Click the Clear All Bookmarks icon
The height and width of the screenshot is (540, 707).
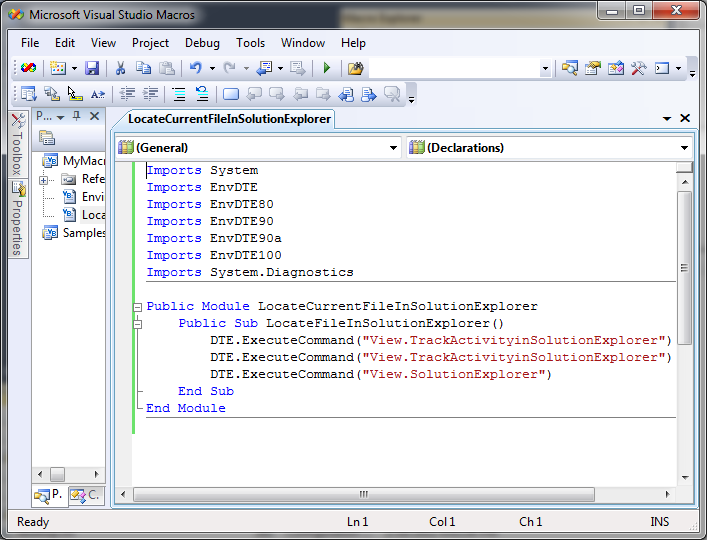tap(392, 94)
